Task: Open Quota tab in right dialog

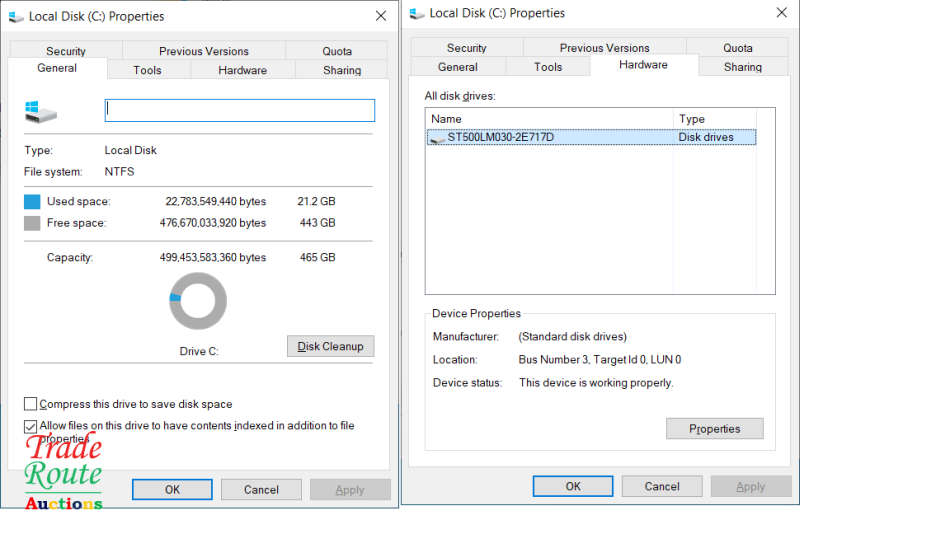Action: 738,48
